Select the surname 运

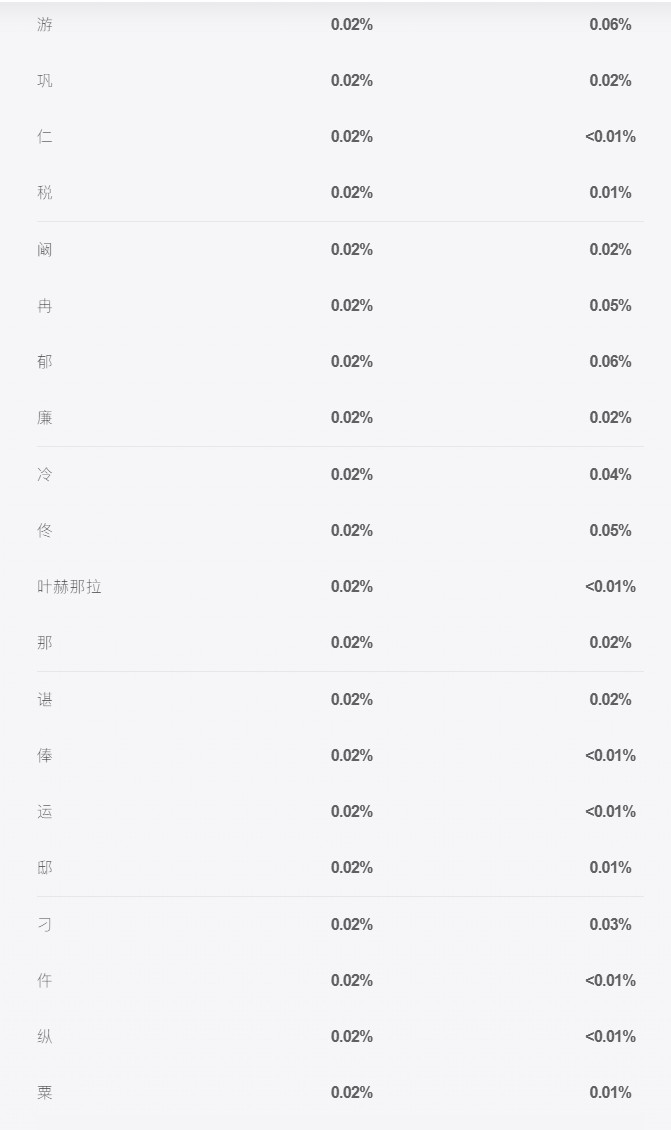[x=45, y=812]
